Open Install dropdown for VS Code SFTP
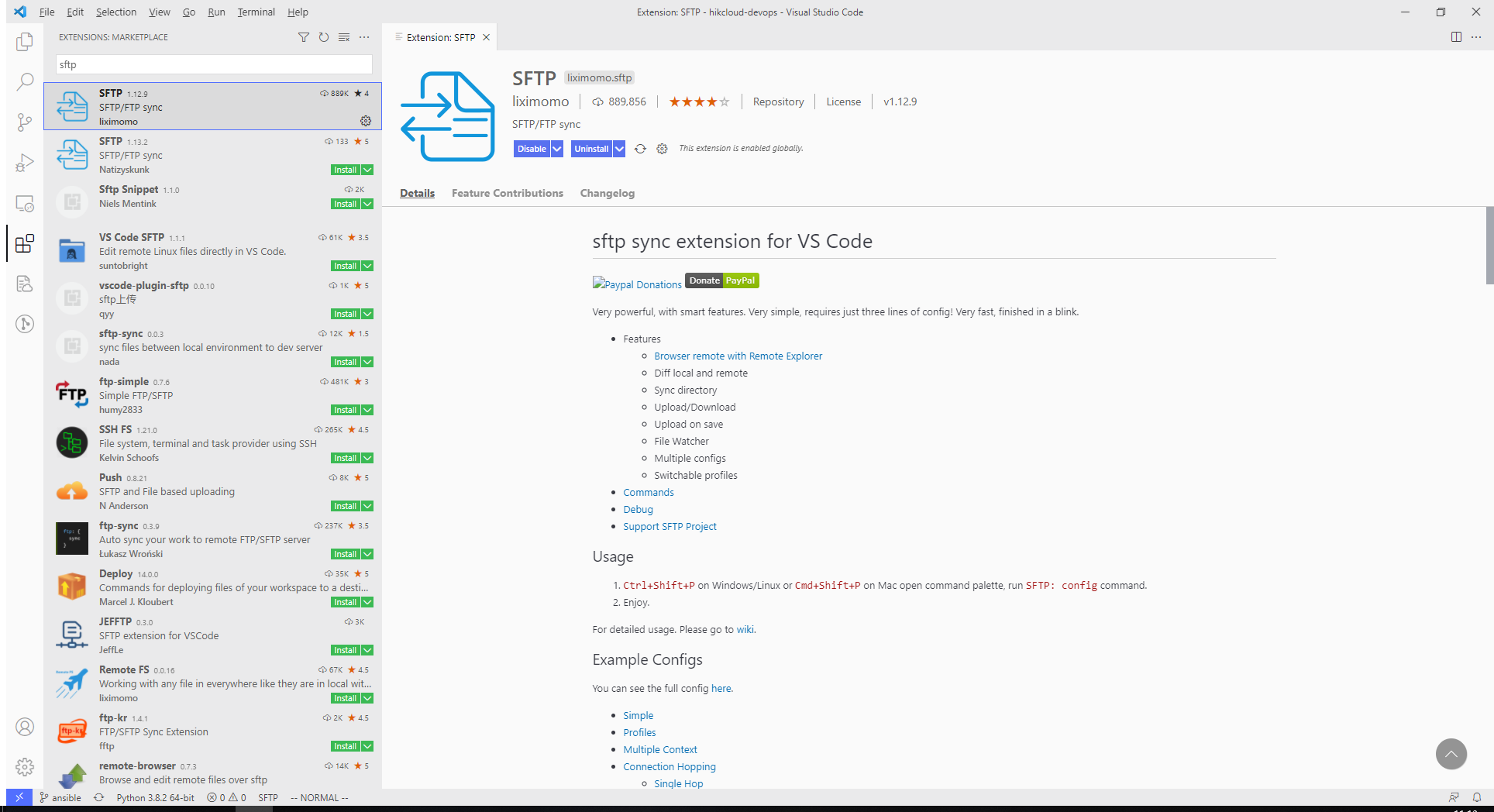The height and width of the screenshot is (812, 1494). pos(367,266)
